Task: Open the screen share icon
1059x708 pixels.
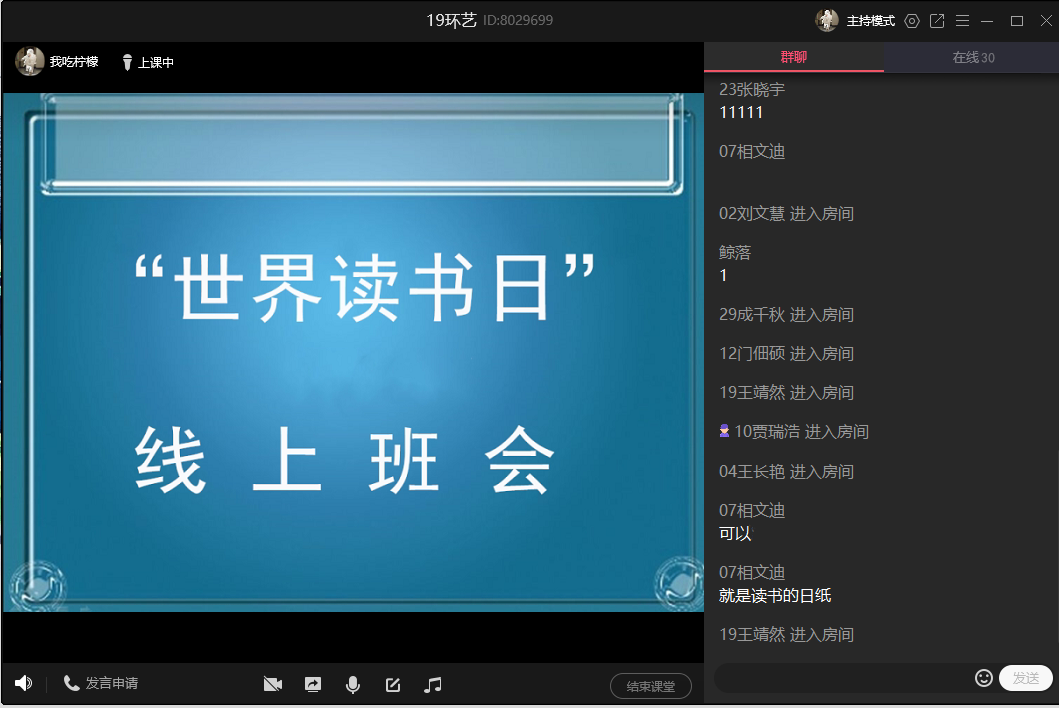Action: [x=313, y=685]
